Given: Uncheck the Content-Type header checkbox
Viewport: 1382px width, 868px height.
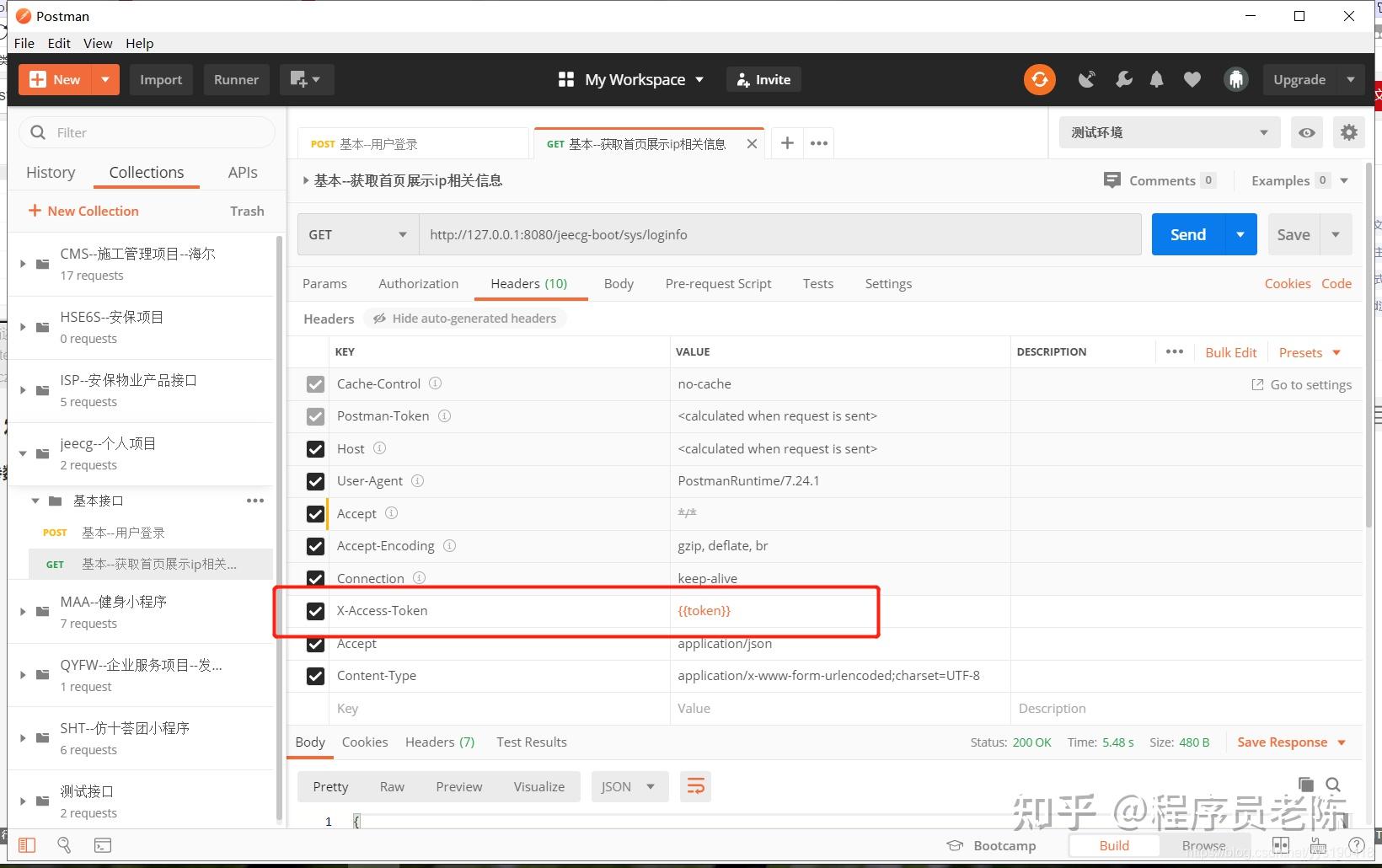Looking at the screenshot, I should pos(315,676).
